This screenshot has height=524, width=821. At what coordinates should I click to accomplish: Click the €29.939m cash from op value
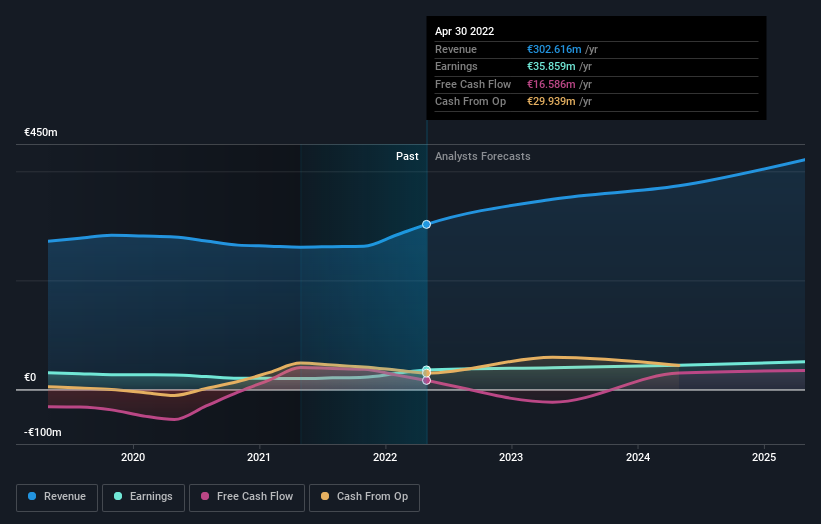[551, 102]
